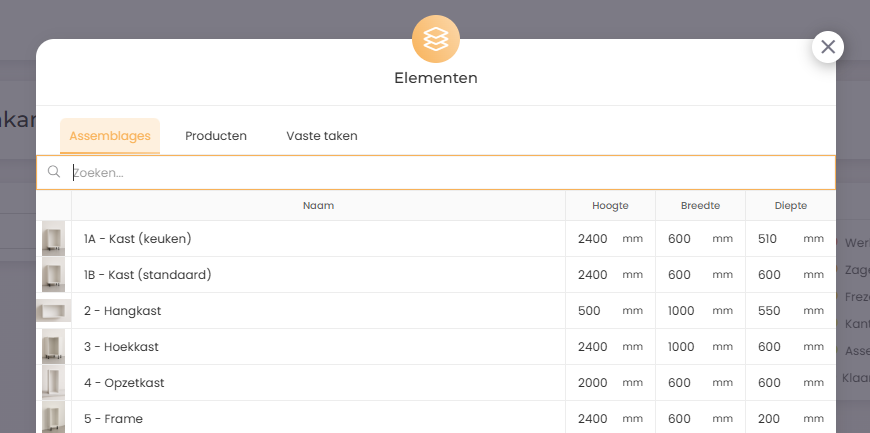
Task: Click the 2 - Hangkast thumbnail image
Action: click(x=53, y=311)
